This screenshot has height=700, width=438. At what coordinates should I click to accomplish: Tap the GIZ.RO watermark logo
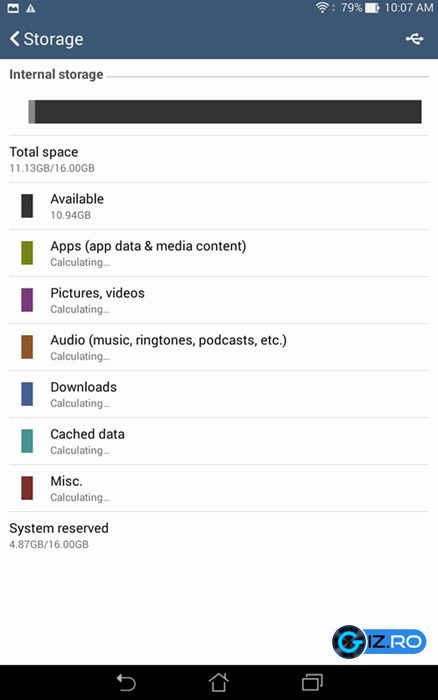point(379,642)
